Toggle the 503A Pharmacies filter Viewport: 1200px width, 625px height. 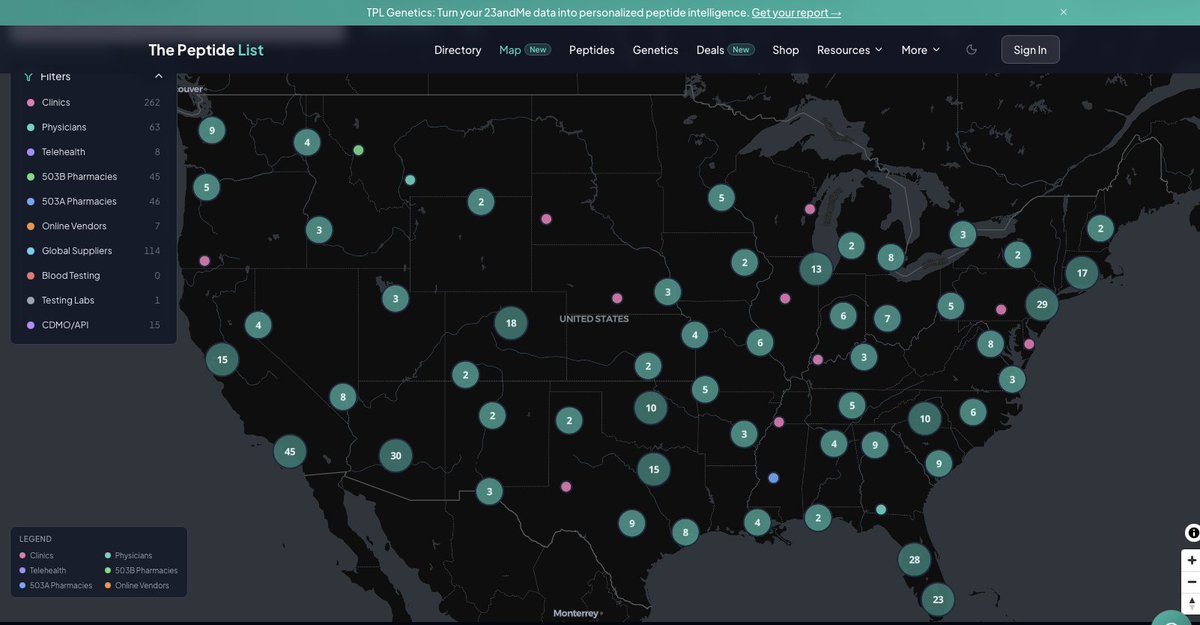[94, 201]
